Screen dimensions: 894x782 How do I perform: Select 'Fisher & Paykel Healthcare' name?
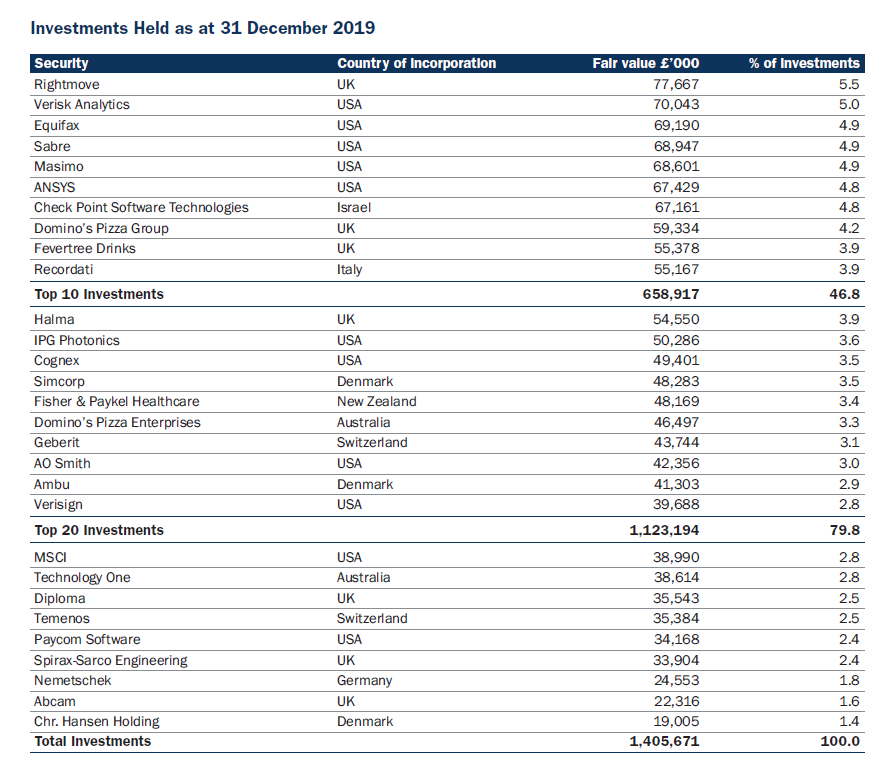(x=117, y=402)
